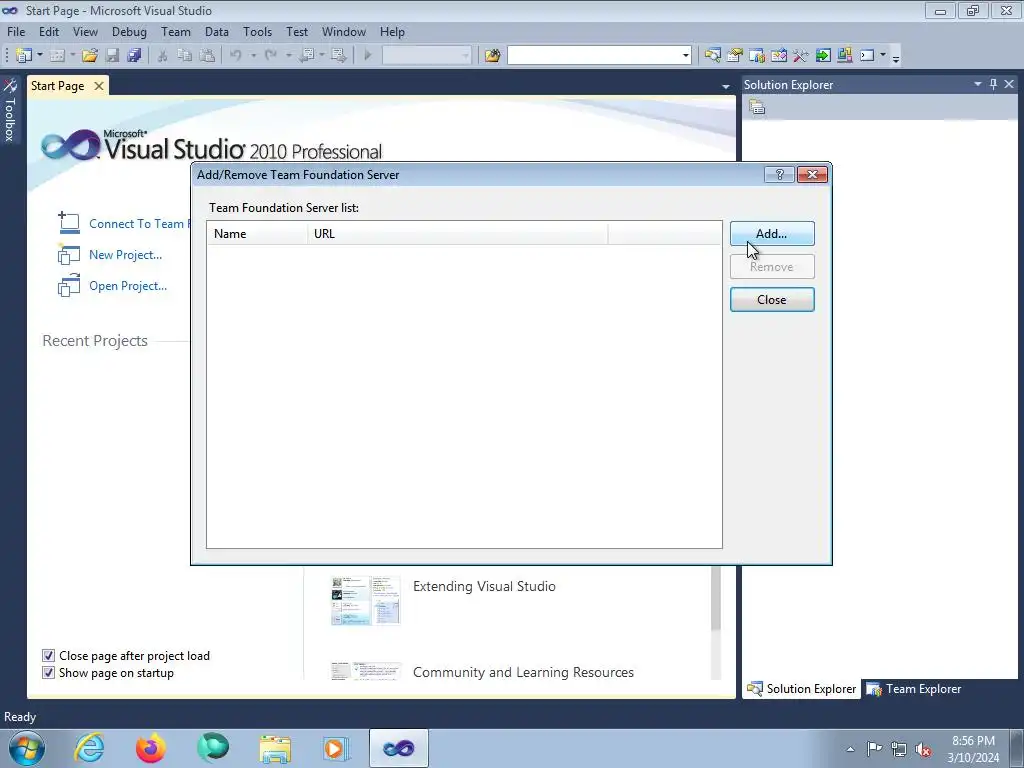Viewport: 1024px width, 768px height.
Task: Click the Extending Visual Studio item
Action: [484, 586]
